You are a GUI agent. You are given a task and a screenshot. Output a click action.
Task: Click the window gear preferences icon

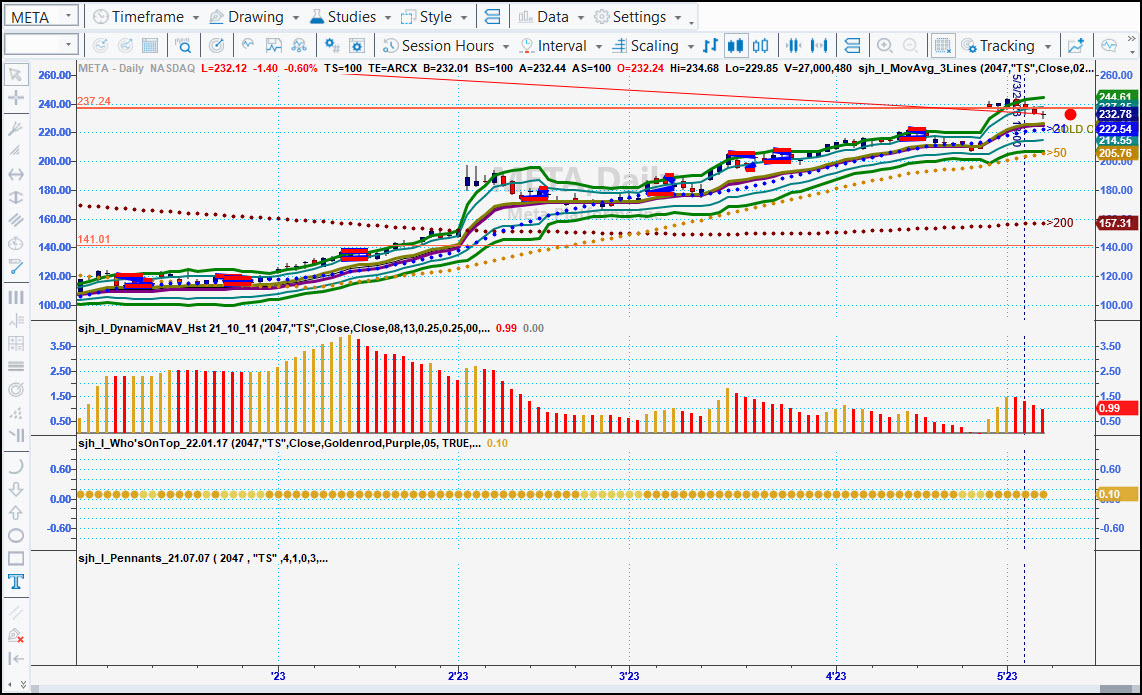357,46
